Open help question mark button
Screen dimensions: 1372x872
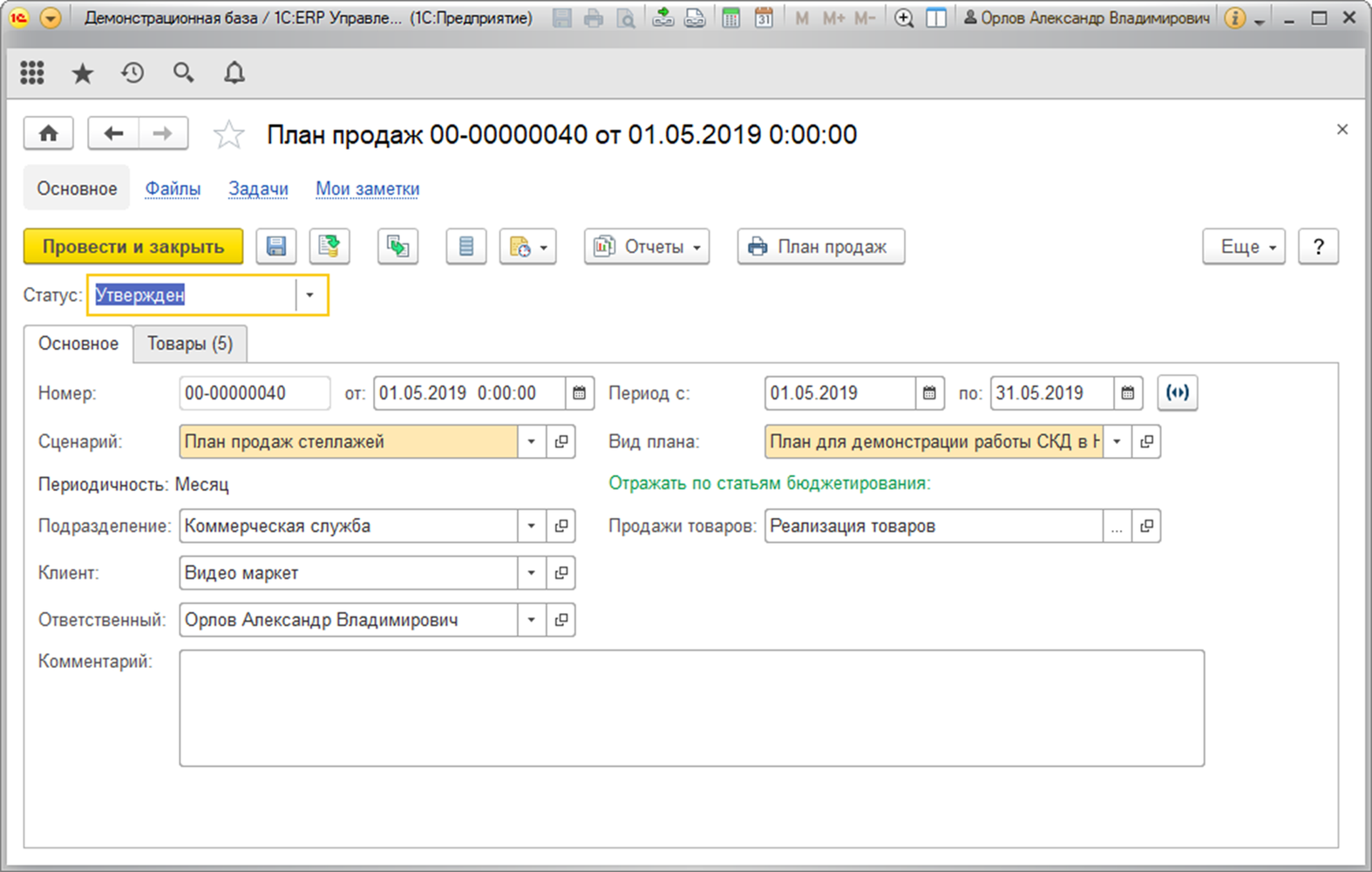pos(1318,247)
